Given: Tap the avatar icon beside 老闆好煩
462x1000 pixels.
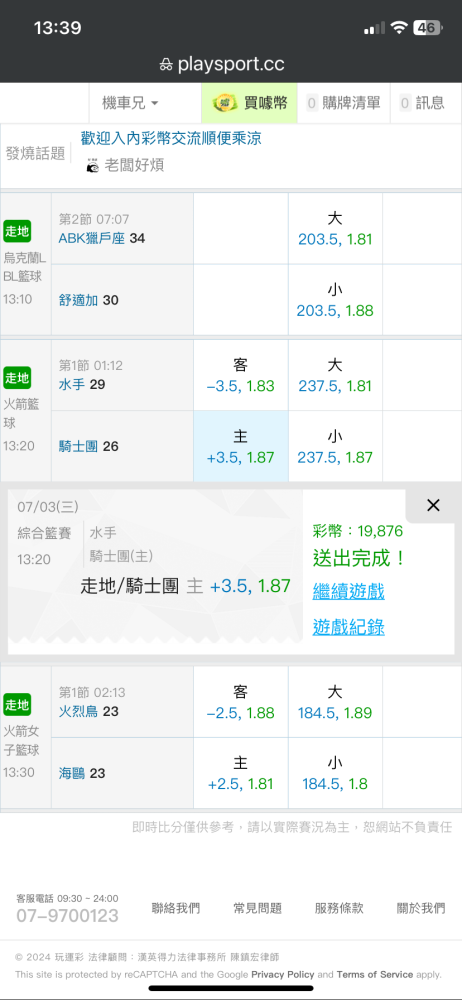Looking at the screenshot, I should pyautogui.click(x=93, y=166).
